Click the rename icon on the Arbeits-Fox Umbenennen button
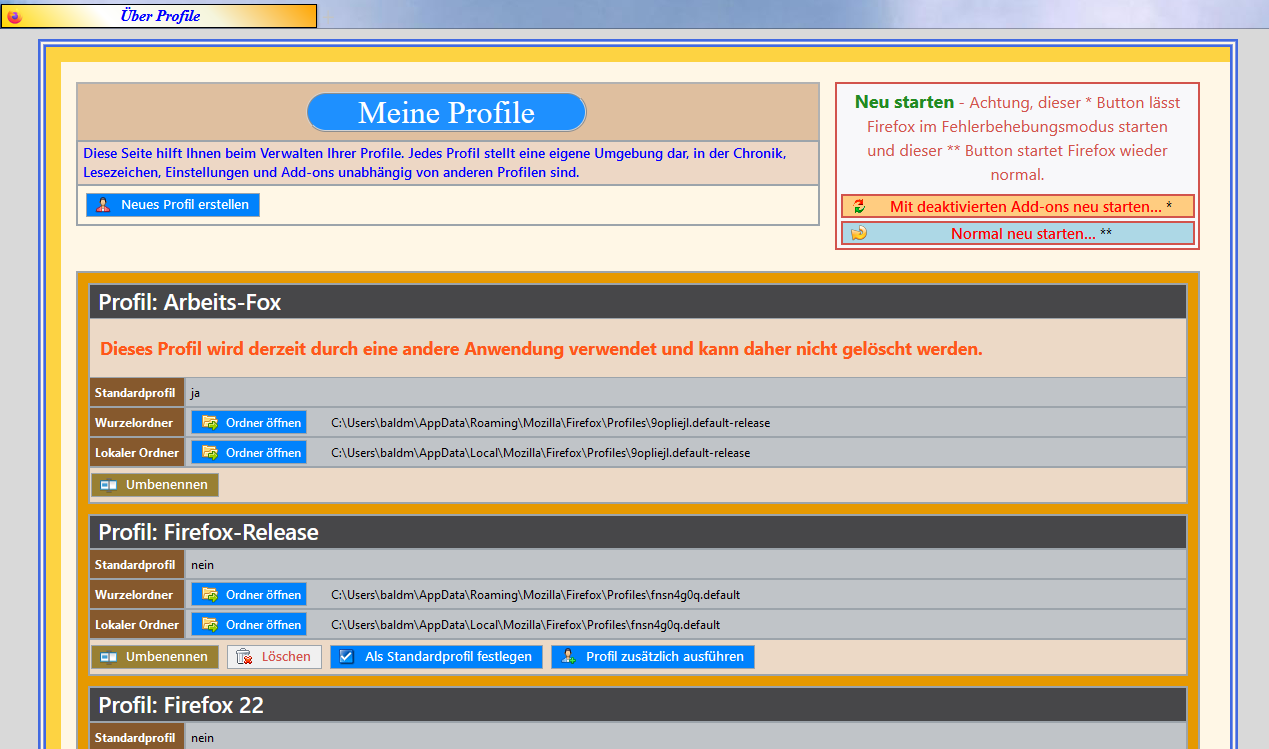 [109, 485]
